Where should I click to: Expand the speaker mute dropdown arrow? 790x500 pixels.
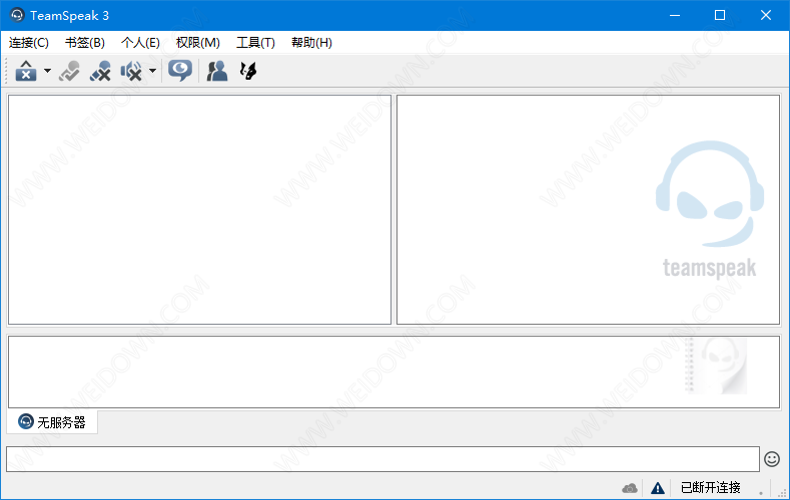152,71
